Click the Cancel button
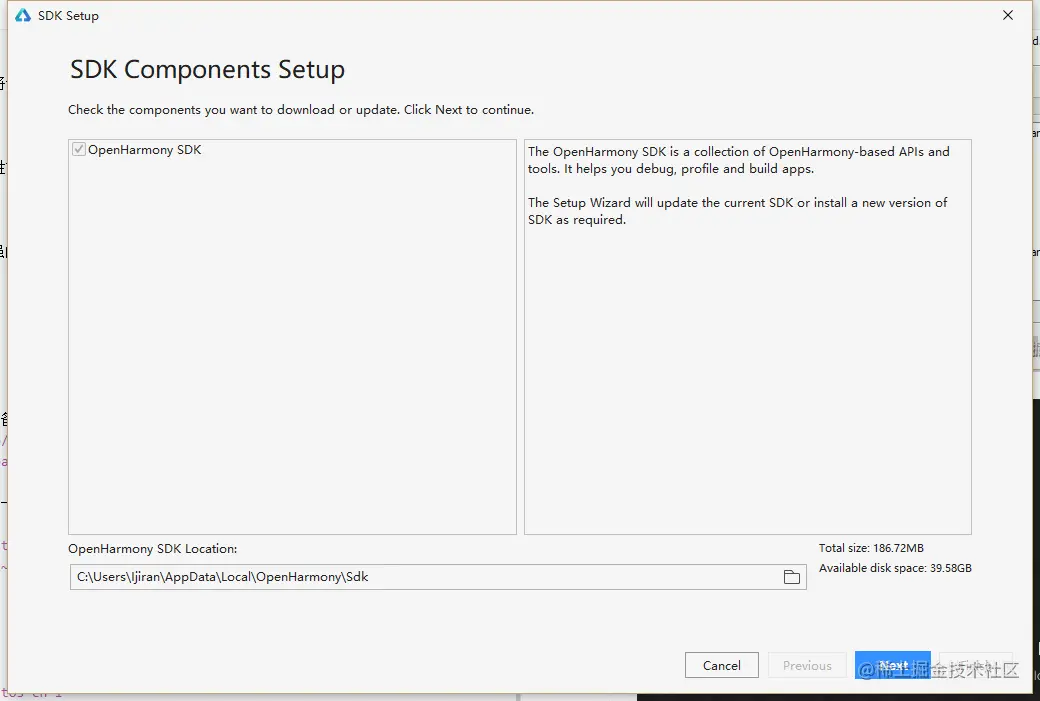This screenshot has width=1040, height=701. tap(722, 665)
